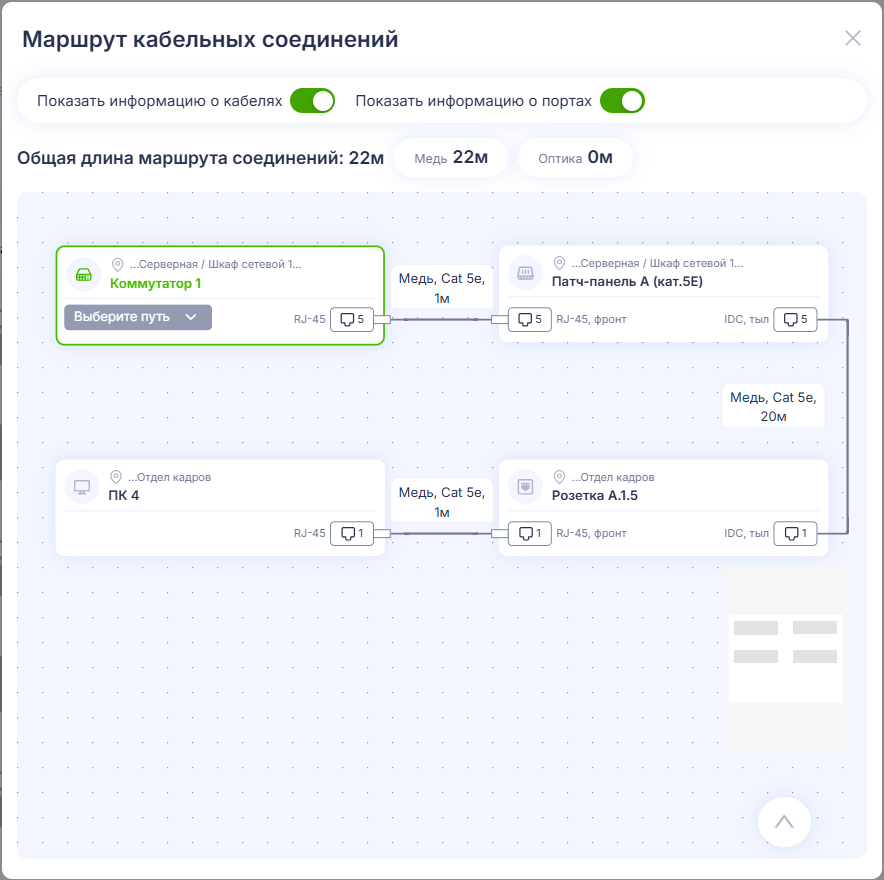The width and height of the screenshot is (884, 880).
Task: Select RJ-45 port 1 on ПК 4
Action: tap(352, 533)
